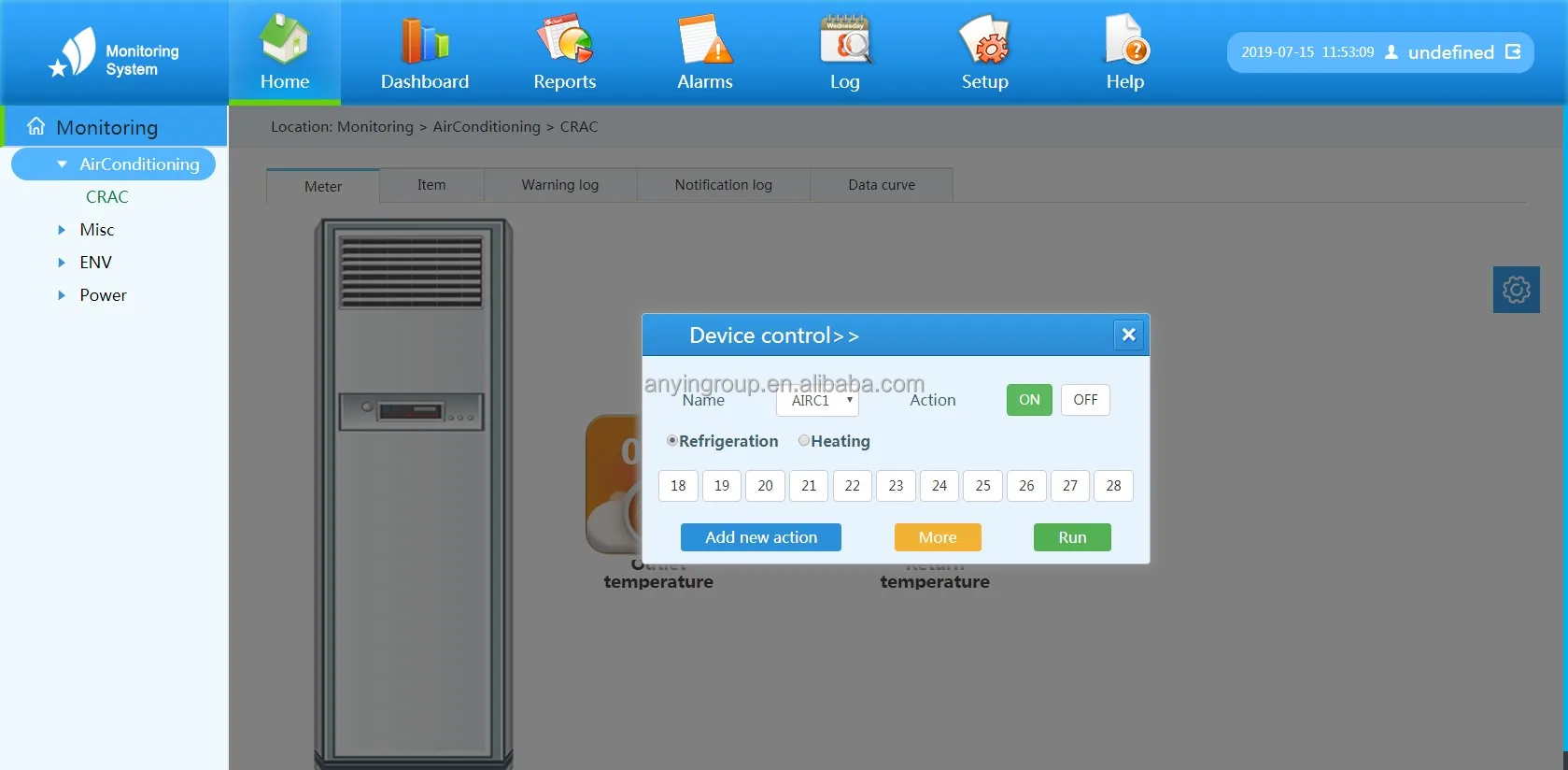Switch to the Data curve tab
This screenshot has height=770, width=1568.
881,185
